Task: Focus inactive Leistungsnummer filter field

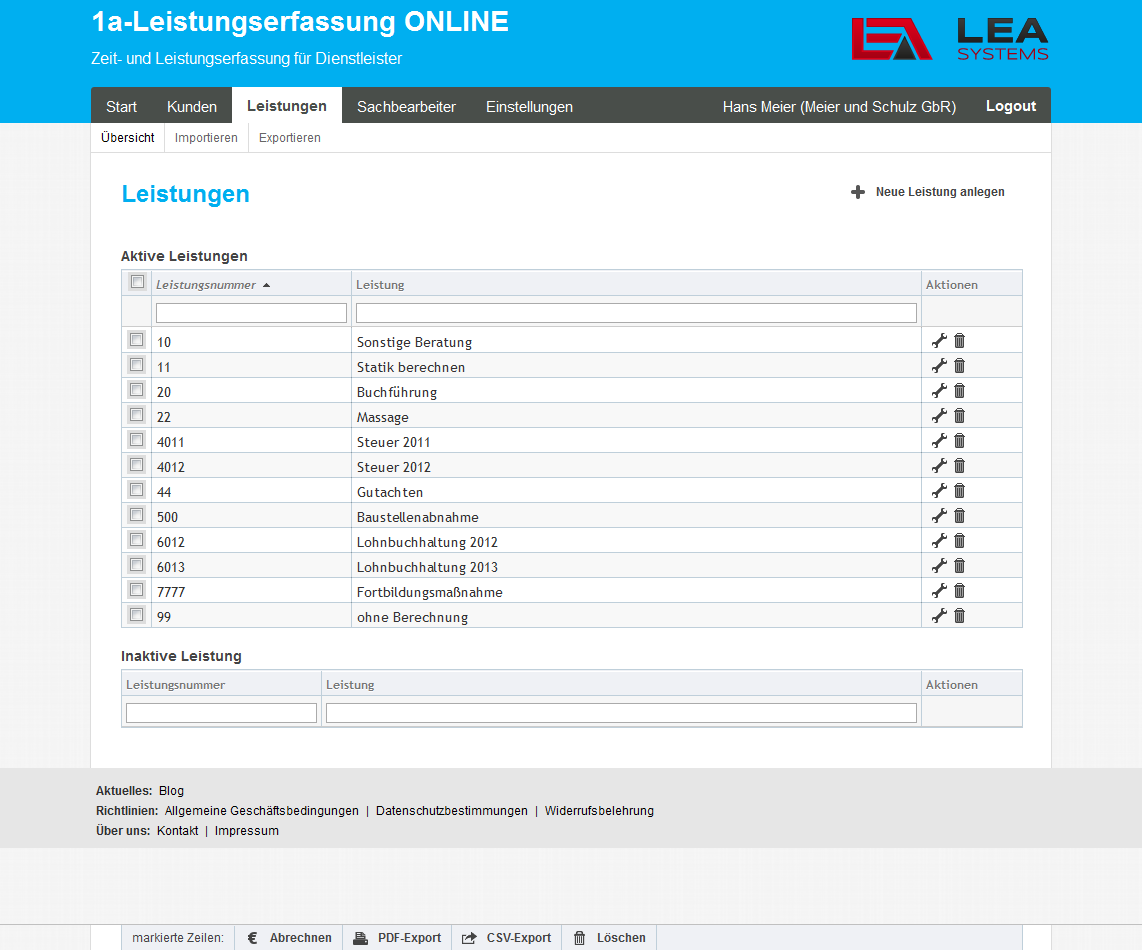Action: 221,712
